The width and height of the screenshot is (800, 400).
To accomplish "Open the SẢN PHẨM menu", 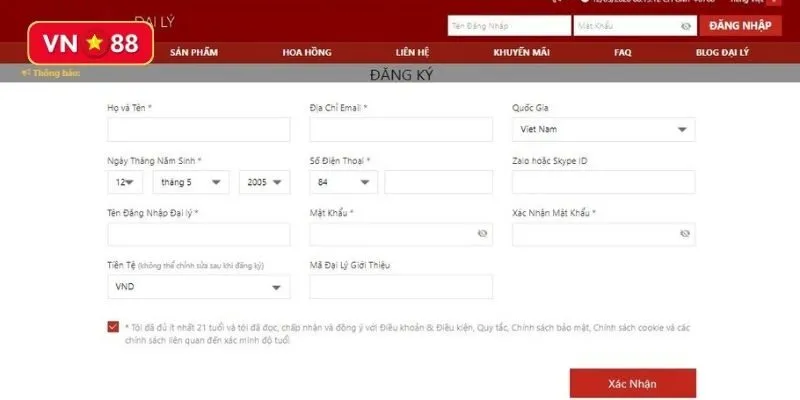I will [194, 53].
